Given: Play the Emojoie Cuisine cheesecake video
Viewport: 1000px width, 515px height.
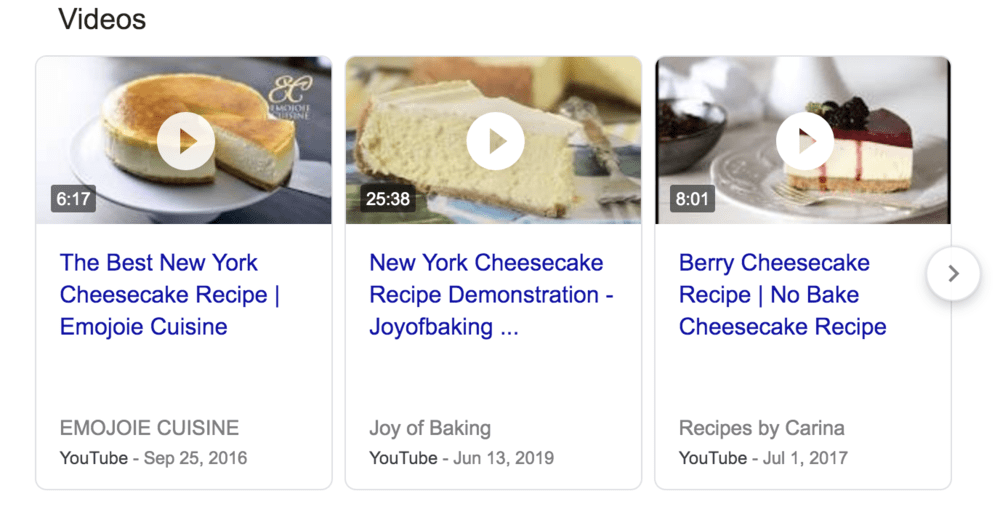Looking at the screenshot, I should coord(186,141).
